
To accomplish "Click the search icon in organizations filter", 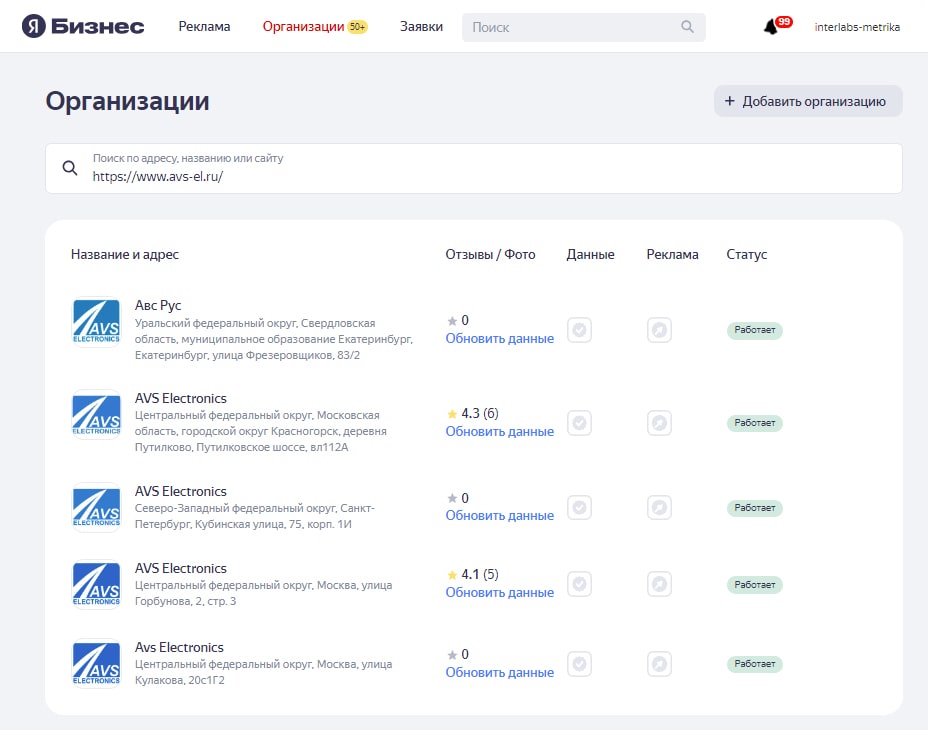I will [x=70, y=168].
